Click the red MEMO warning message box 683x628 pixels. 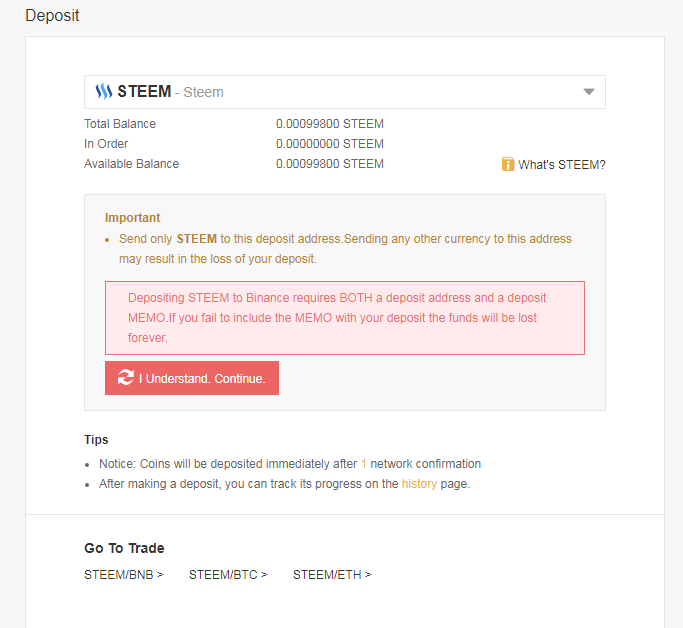(x=345, y=318)
